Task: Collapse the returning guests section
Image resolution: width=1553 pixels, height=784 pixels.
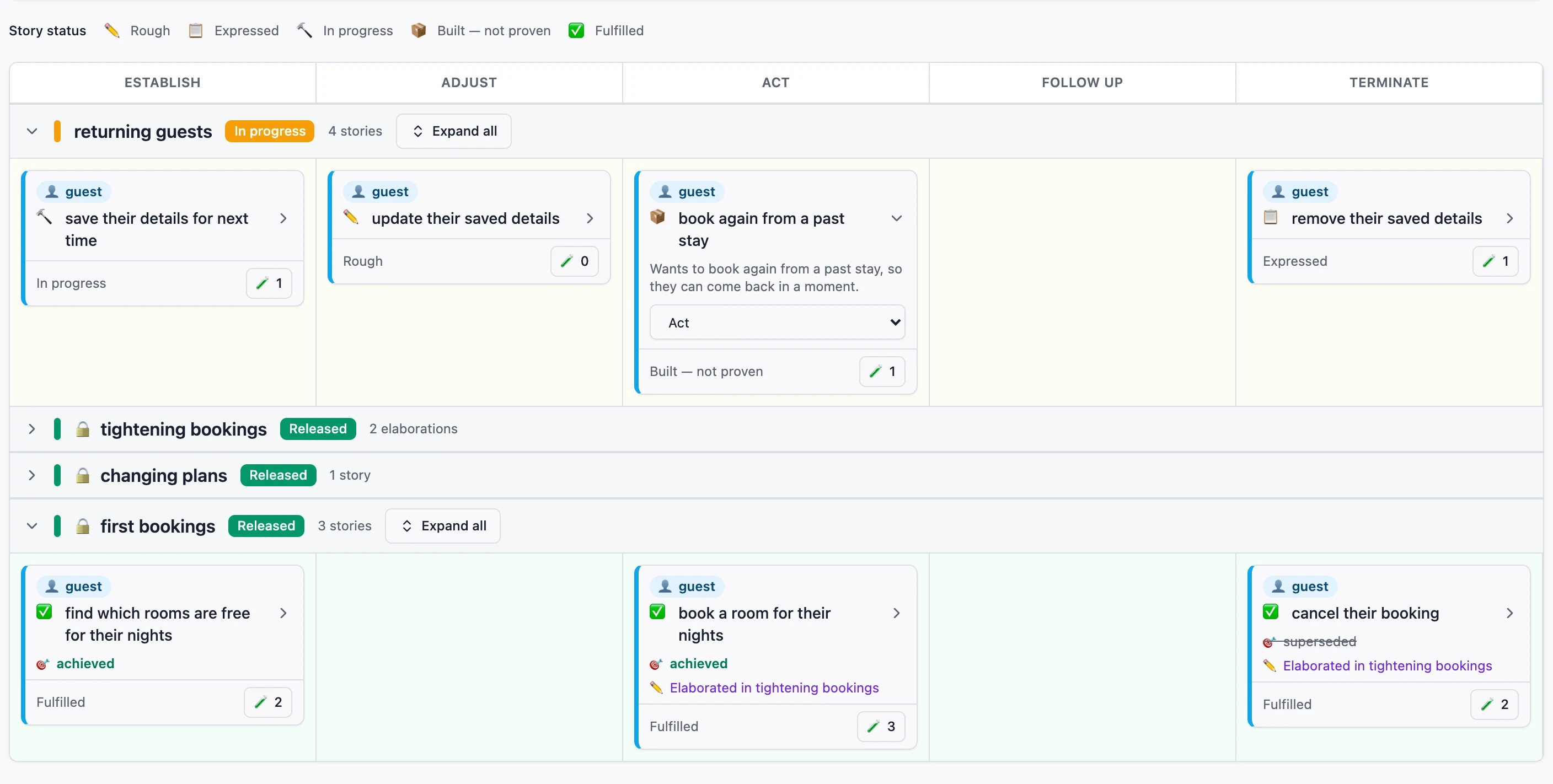Action: click(x=32, y=131)
